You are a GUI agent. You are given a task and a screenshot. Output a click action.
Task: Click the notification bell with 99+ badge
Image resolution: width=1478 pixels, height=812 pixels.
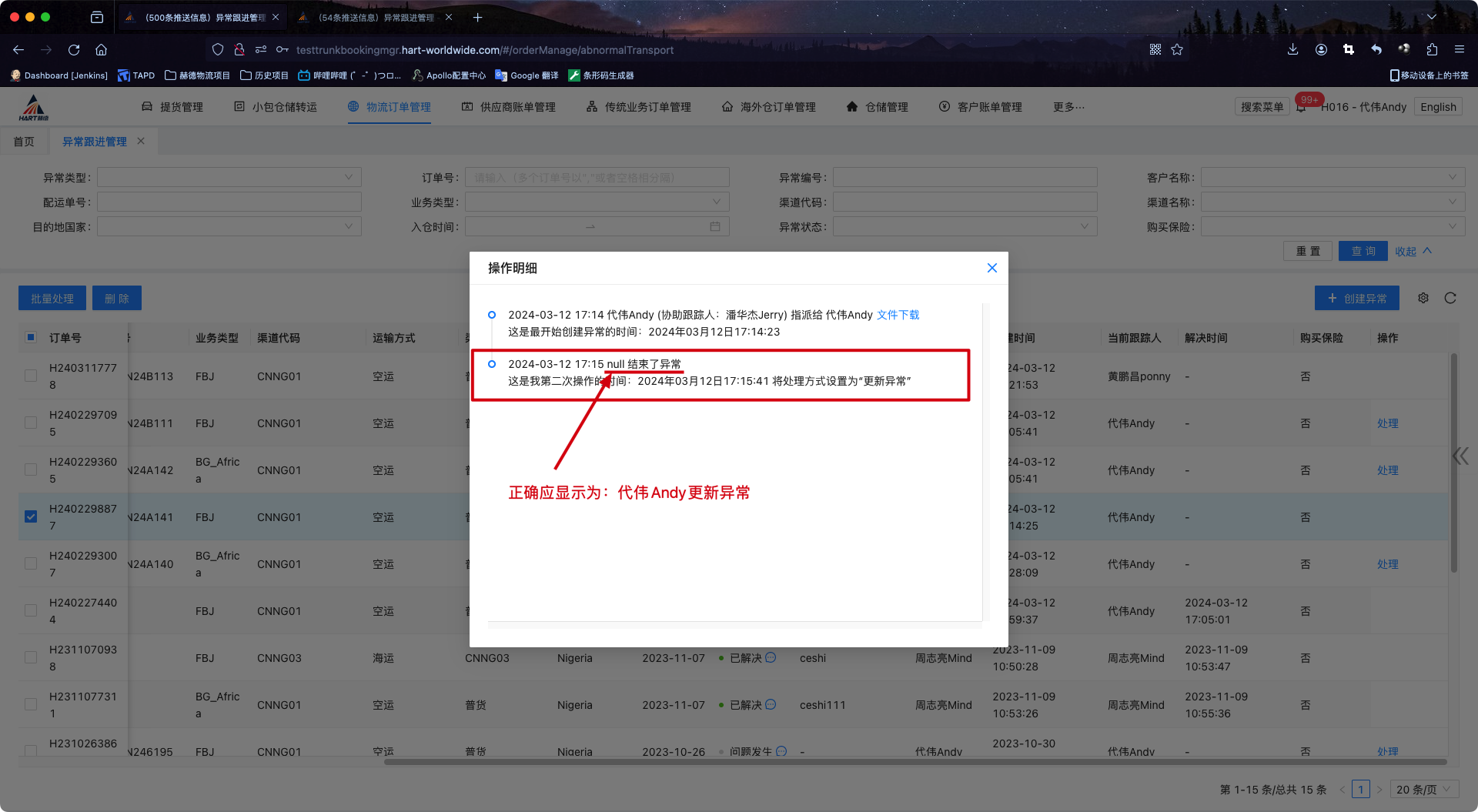point(1301,107)
